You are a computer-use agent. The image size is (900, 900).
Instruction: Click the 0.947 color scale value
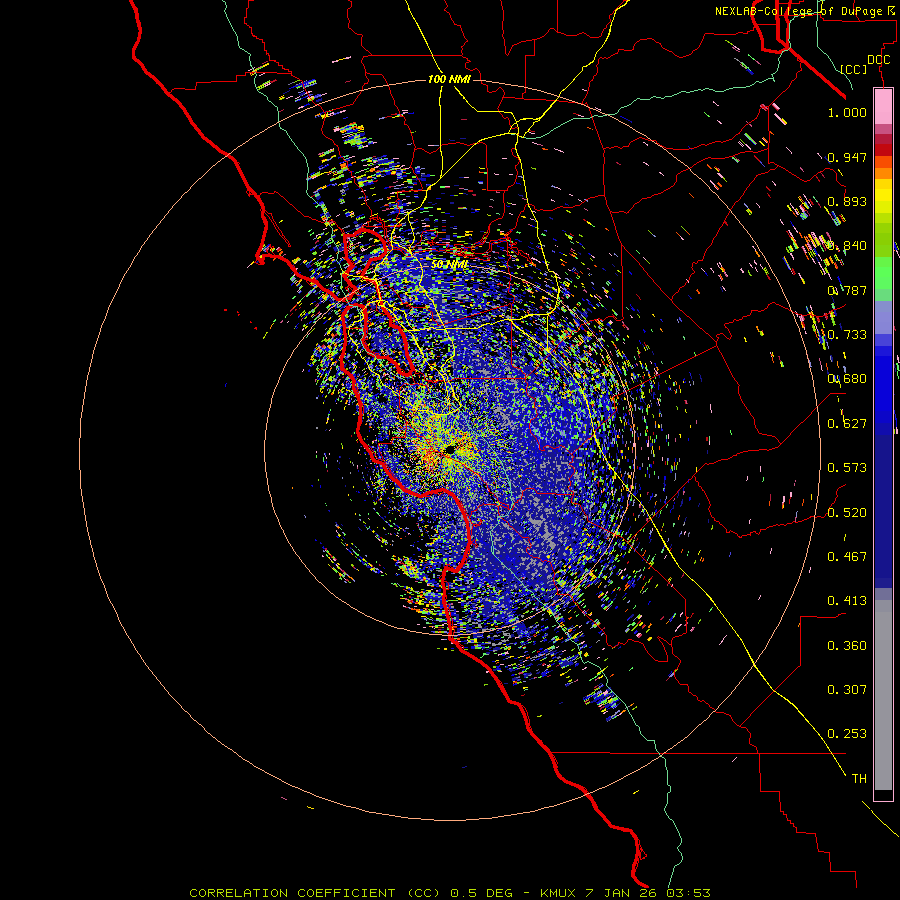click(847, 157)
